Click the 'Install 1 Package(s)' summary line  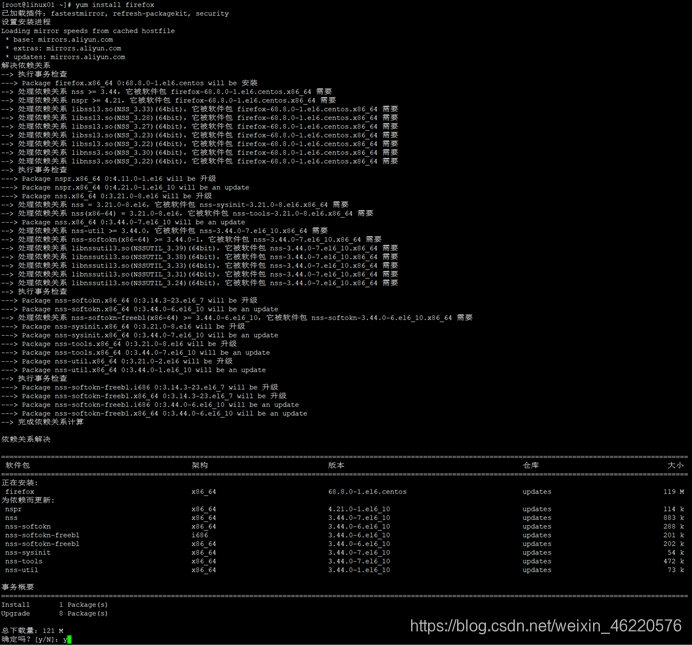[x=55, y=605]
